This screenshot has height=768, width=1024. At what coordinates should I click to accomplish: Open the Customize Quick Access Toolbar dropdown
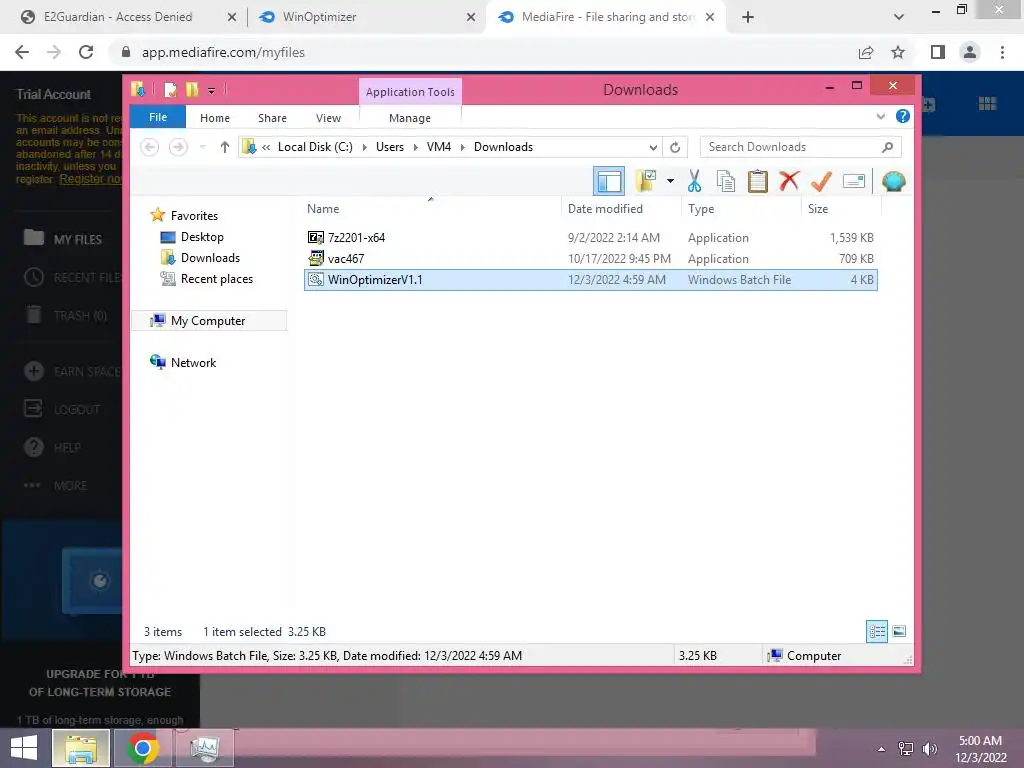(212, 91)
